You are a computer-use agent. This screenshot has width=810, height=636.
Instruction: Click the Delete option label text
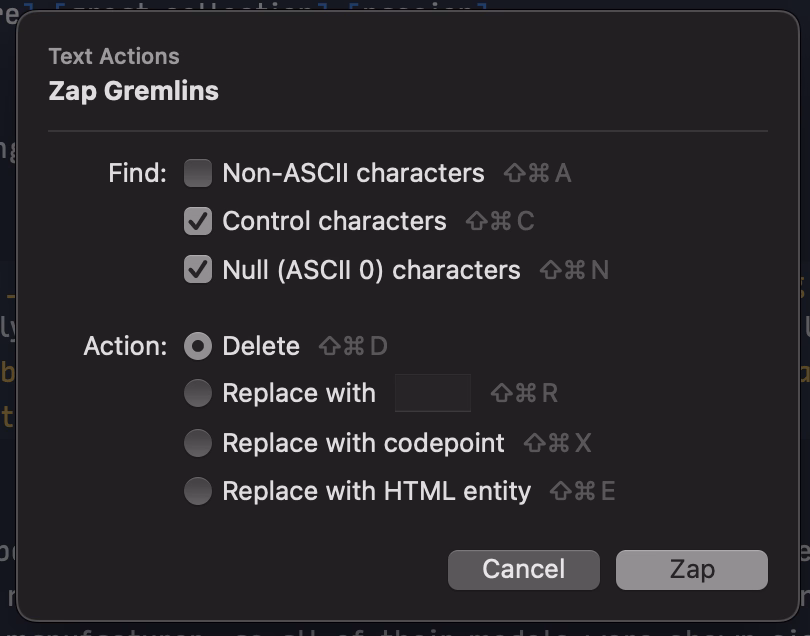click(261, 346)
